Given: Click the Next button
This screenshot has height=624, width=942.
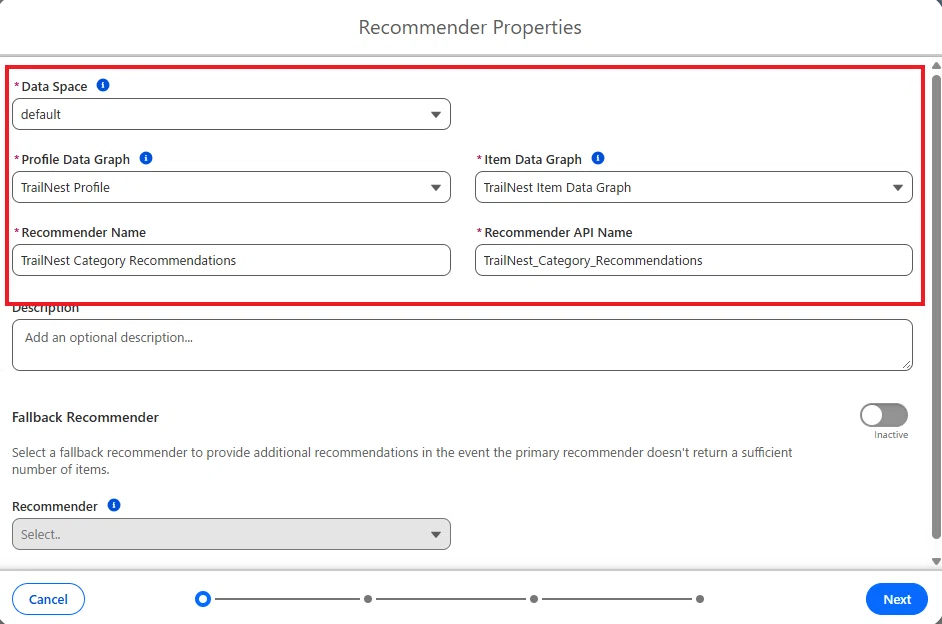Looking at the screenshot, I should pos(897,599).
